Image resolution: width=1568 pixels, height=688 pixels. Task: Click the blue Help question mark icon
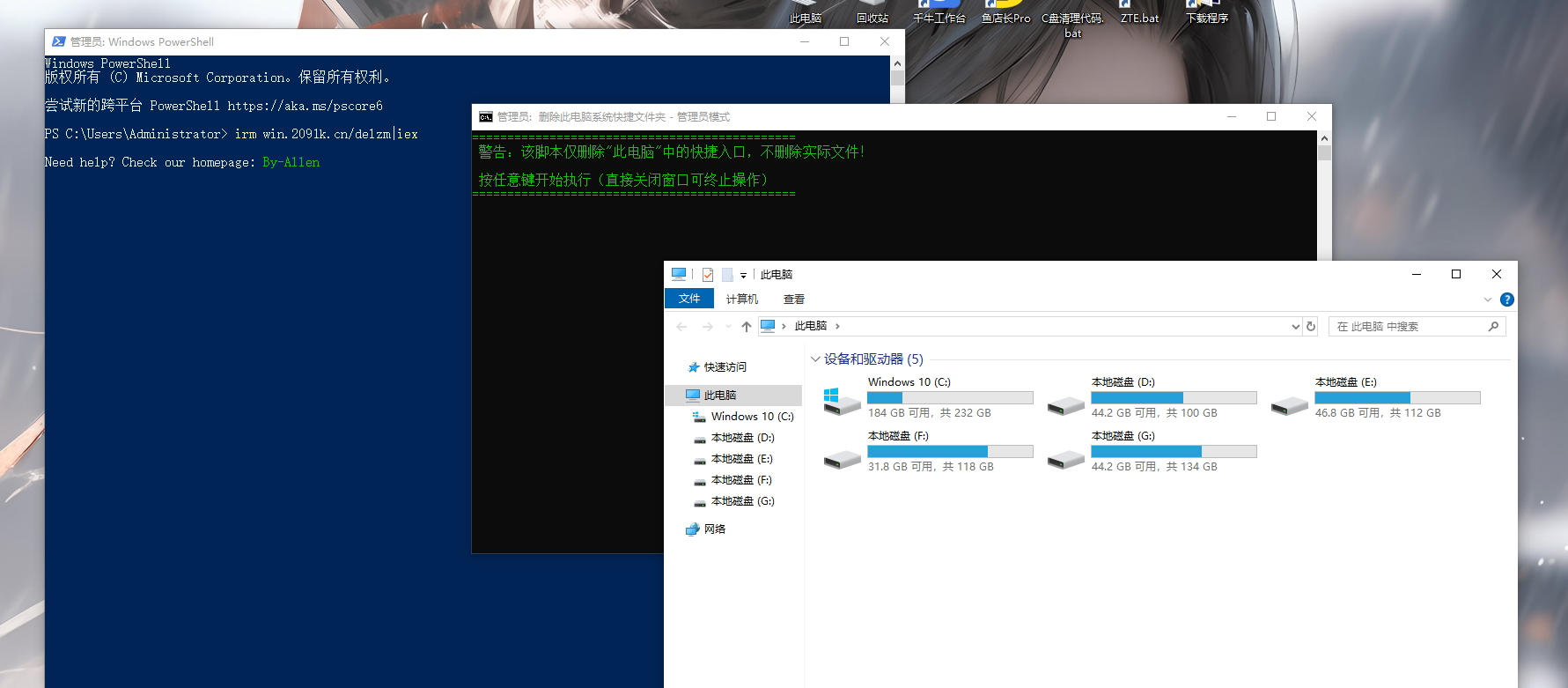pos(1507,300)
